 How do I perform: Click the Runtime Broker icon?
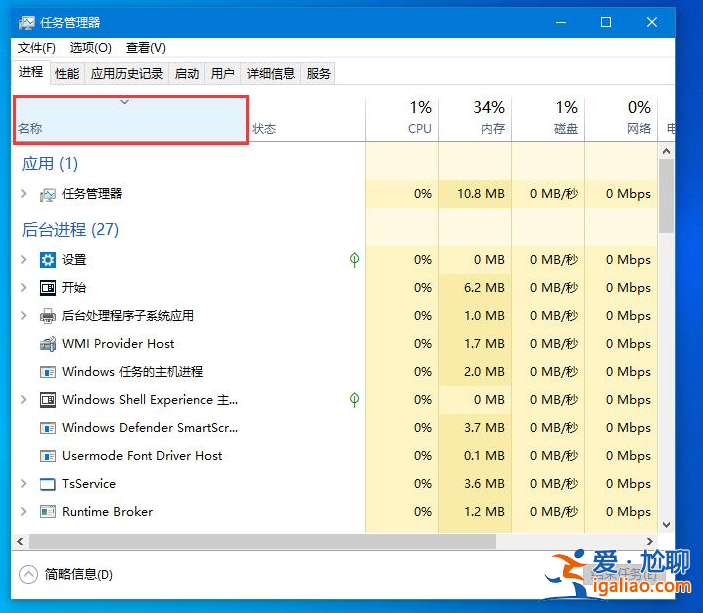click(48, 512)
